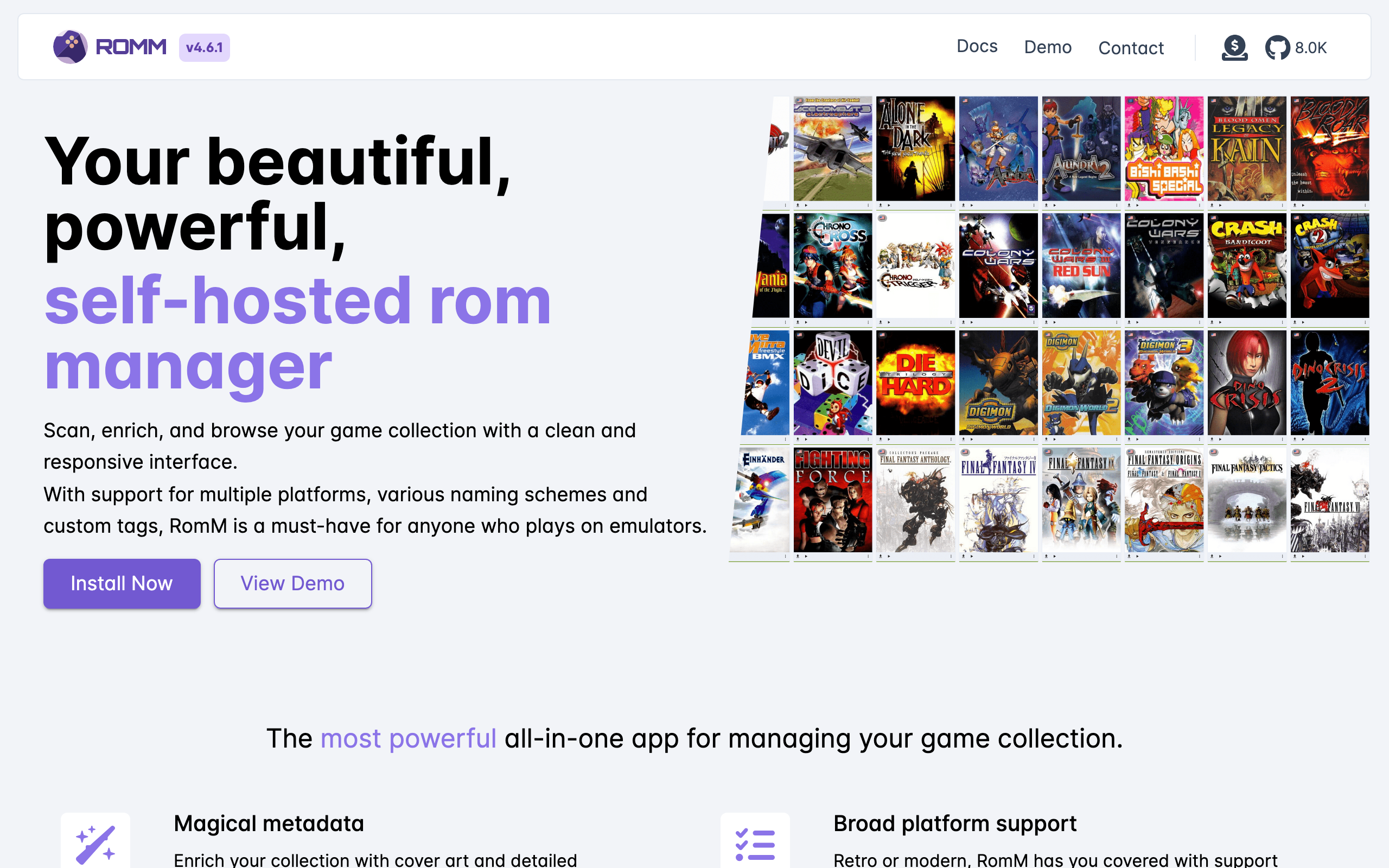Open the donate dollar icon

pyautogui.click(x=1234, y=47)
